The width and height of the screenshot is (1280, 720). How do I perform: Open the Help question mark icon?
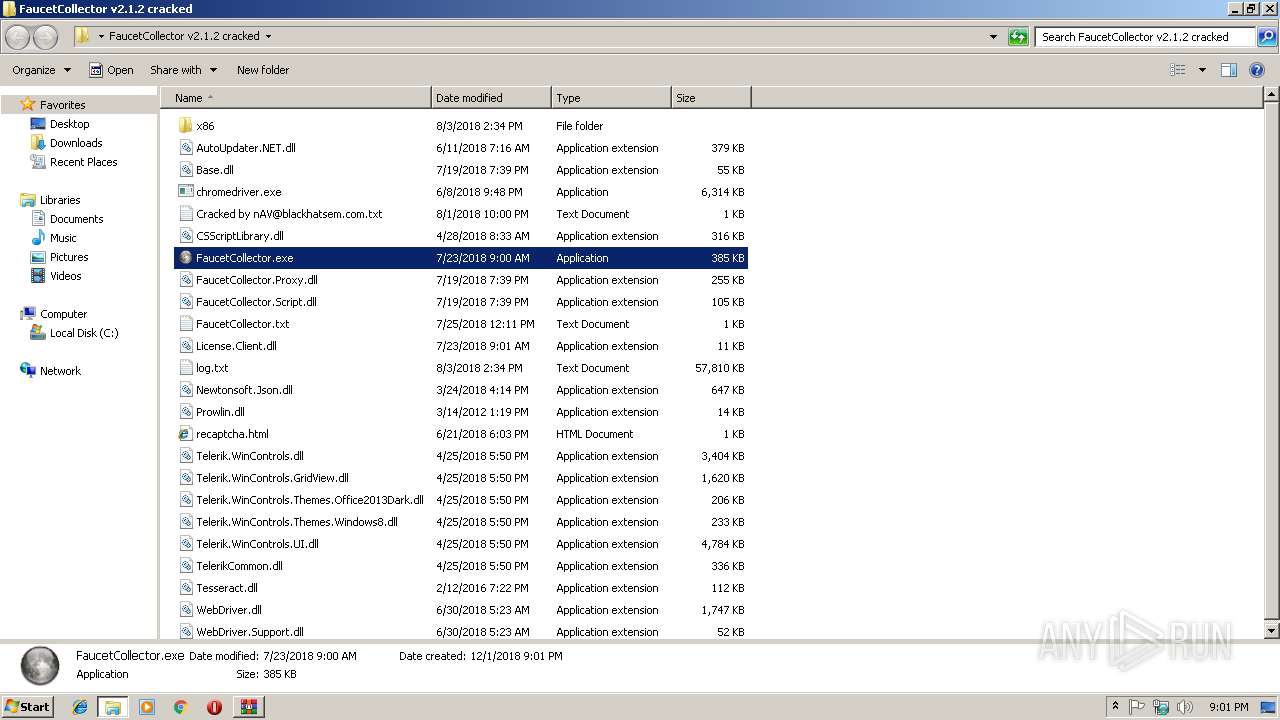pyautogui.click(x=1257, y=70)
